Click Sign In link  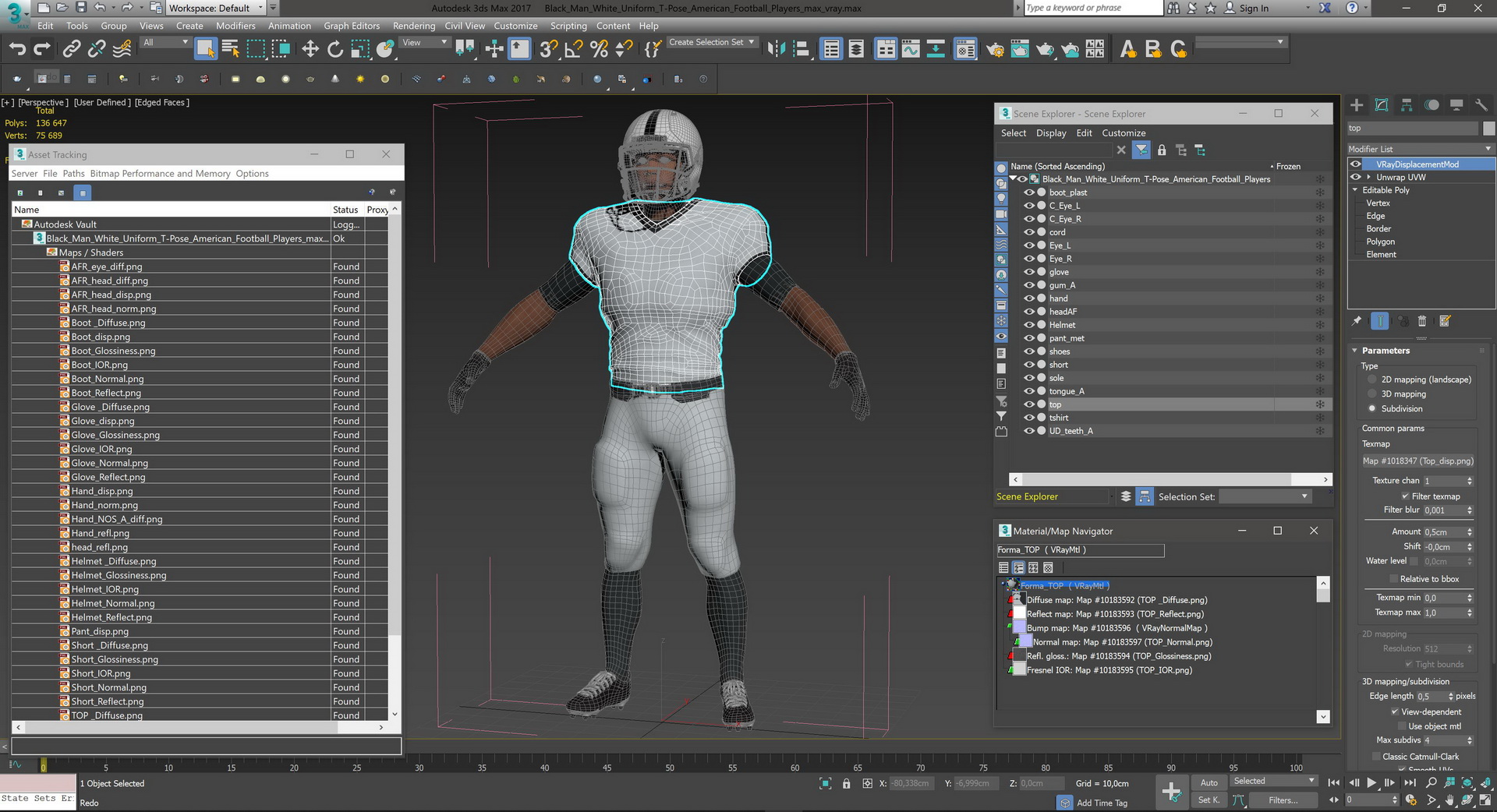click(1254, 8)
